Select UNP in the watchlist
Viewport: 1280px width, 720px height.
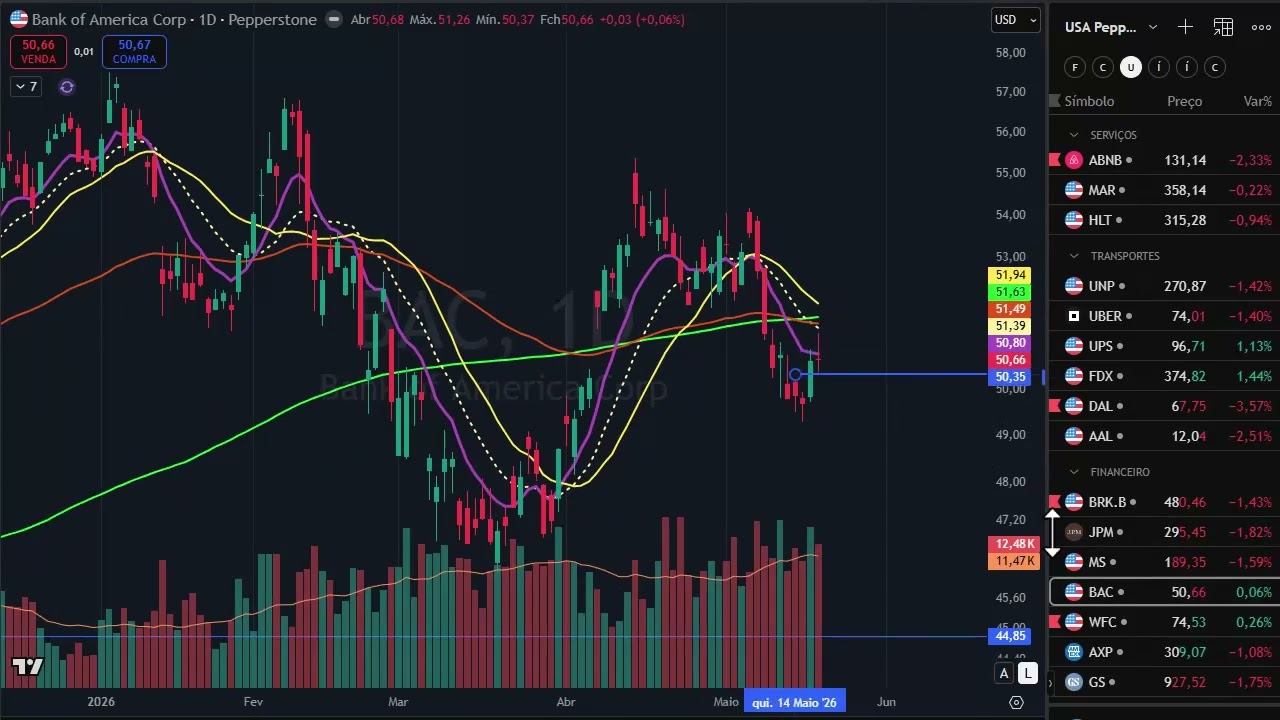(x=1164, y=286)
